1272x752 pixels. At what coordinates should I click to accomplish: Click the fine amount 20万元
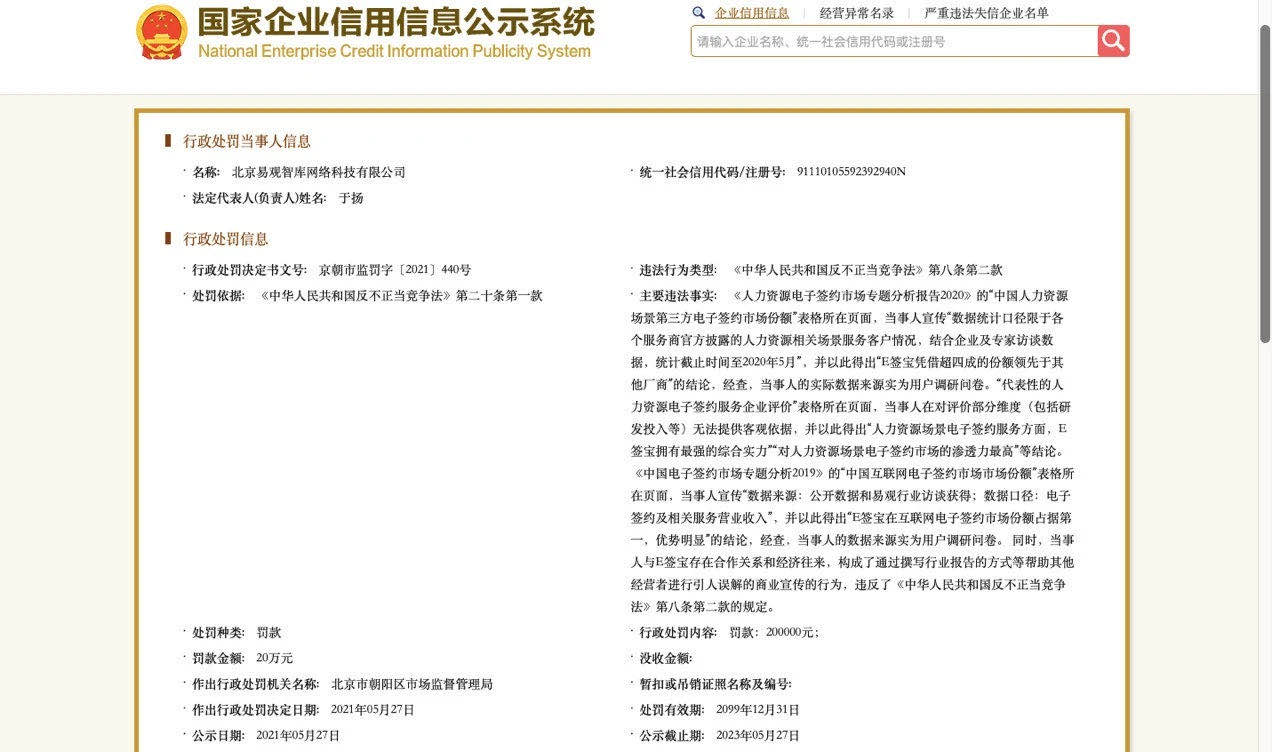274,658
